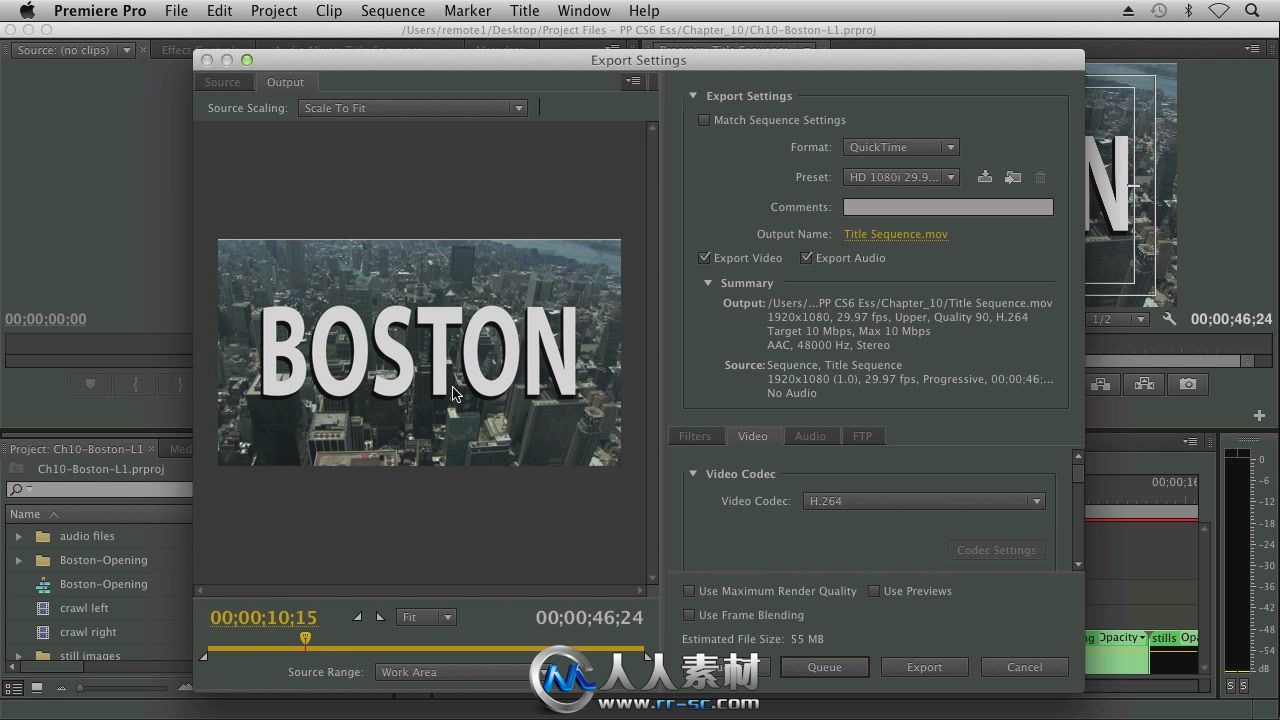Click the Delete Preset trash icon
Screen dimensions: 1280x720
[1041, 177]
